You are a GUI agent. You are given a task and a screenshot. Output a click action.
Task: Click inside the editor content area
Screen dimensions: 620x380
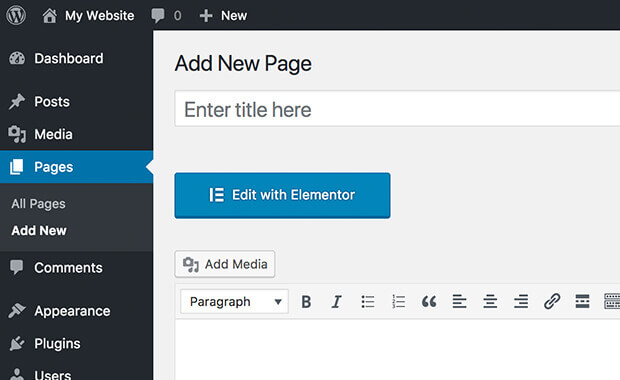[x=397, y=350]
